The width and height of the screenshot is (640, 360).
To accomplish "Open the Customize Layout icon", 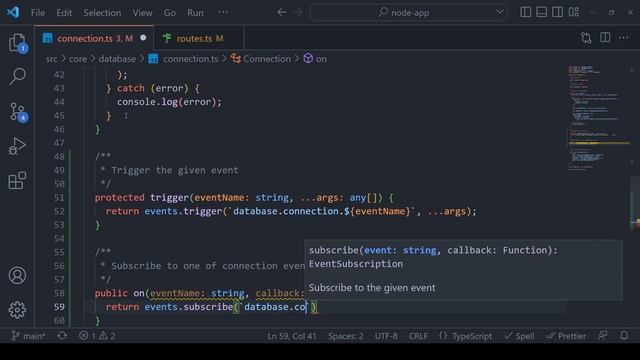I will click(x=574, y=12).
